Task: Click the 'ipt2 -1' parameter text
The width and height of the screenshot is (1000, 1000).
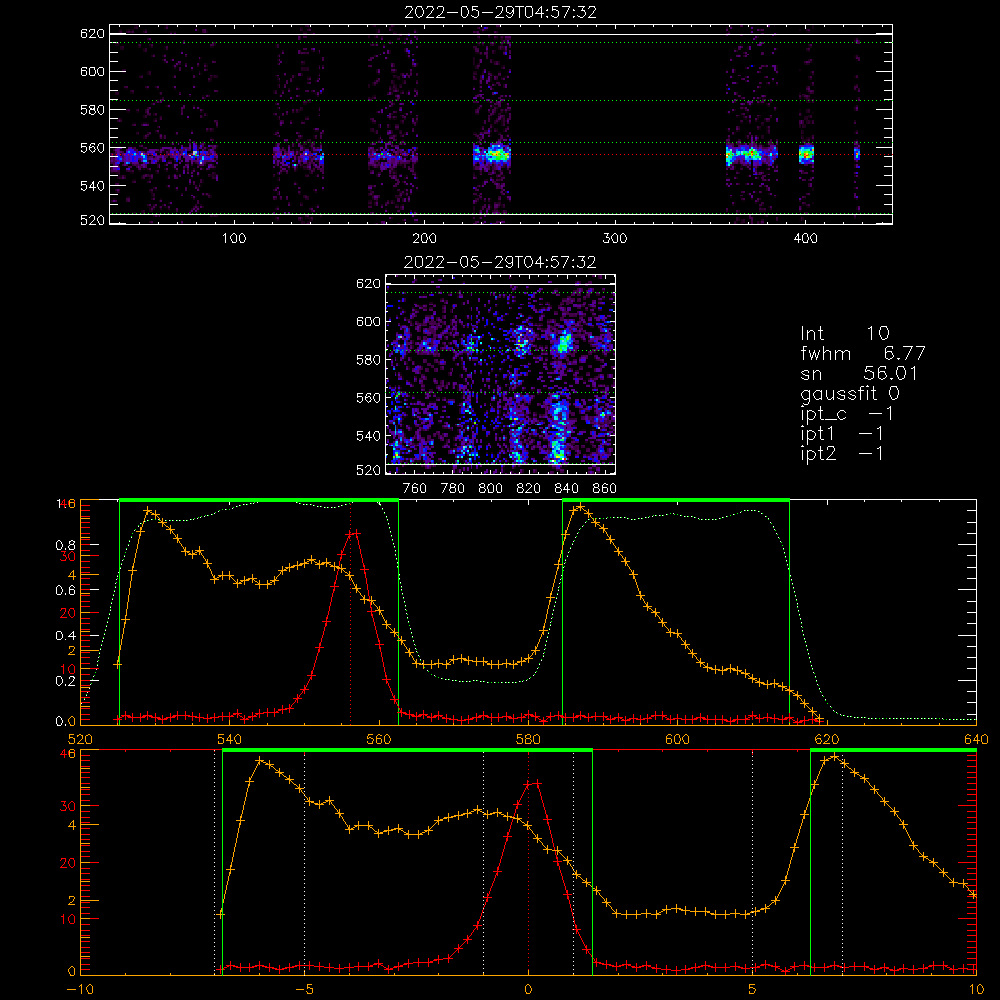Action: 842,453
